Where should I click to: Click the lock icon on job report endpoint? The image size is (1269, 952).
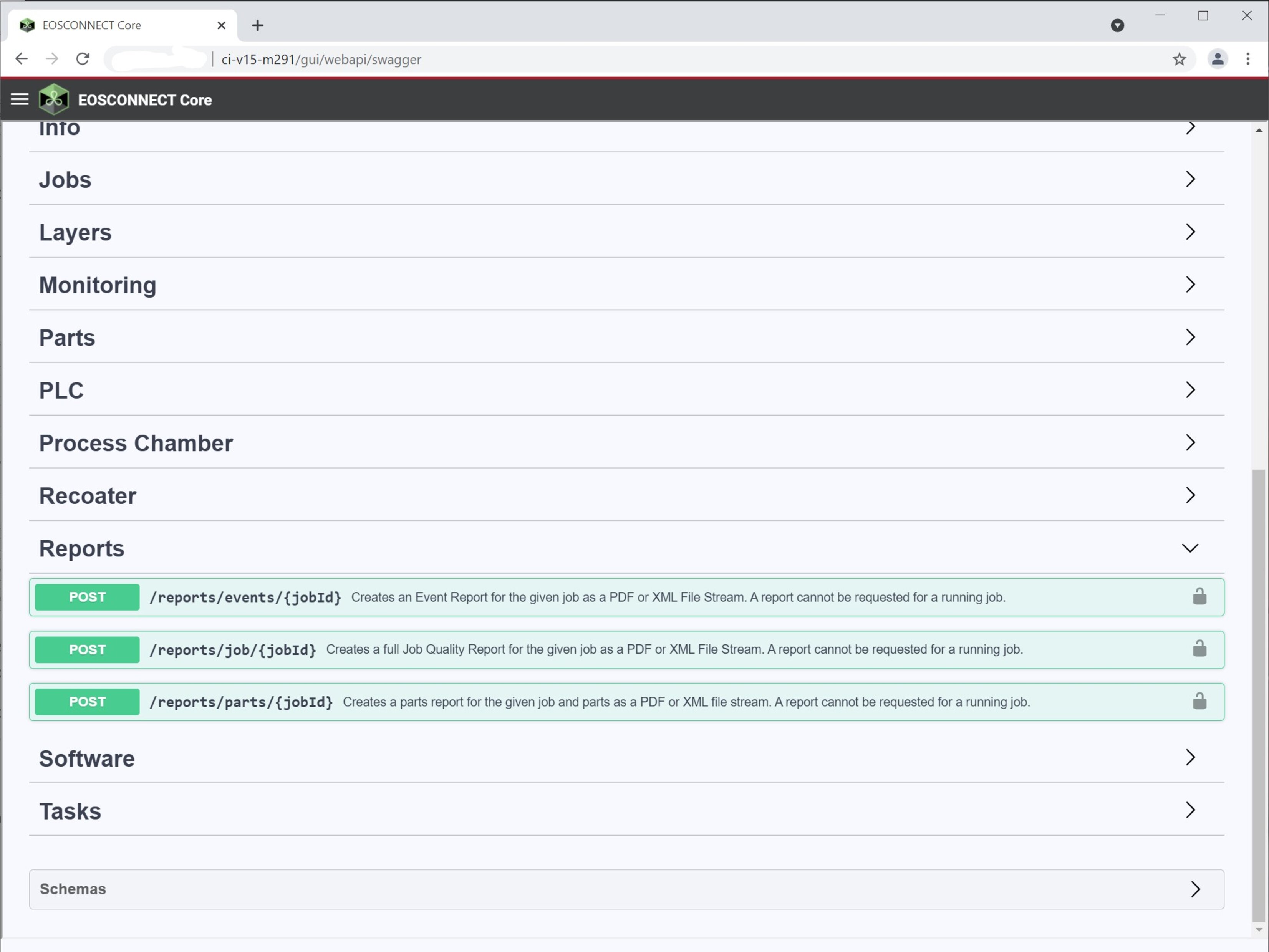[x=1200, y=649]
